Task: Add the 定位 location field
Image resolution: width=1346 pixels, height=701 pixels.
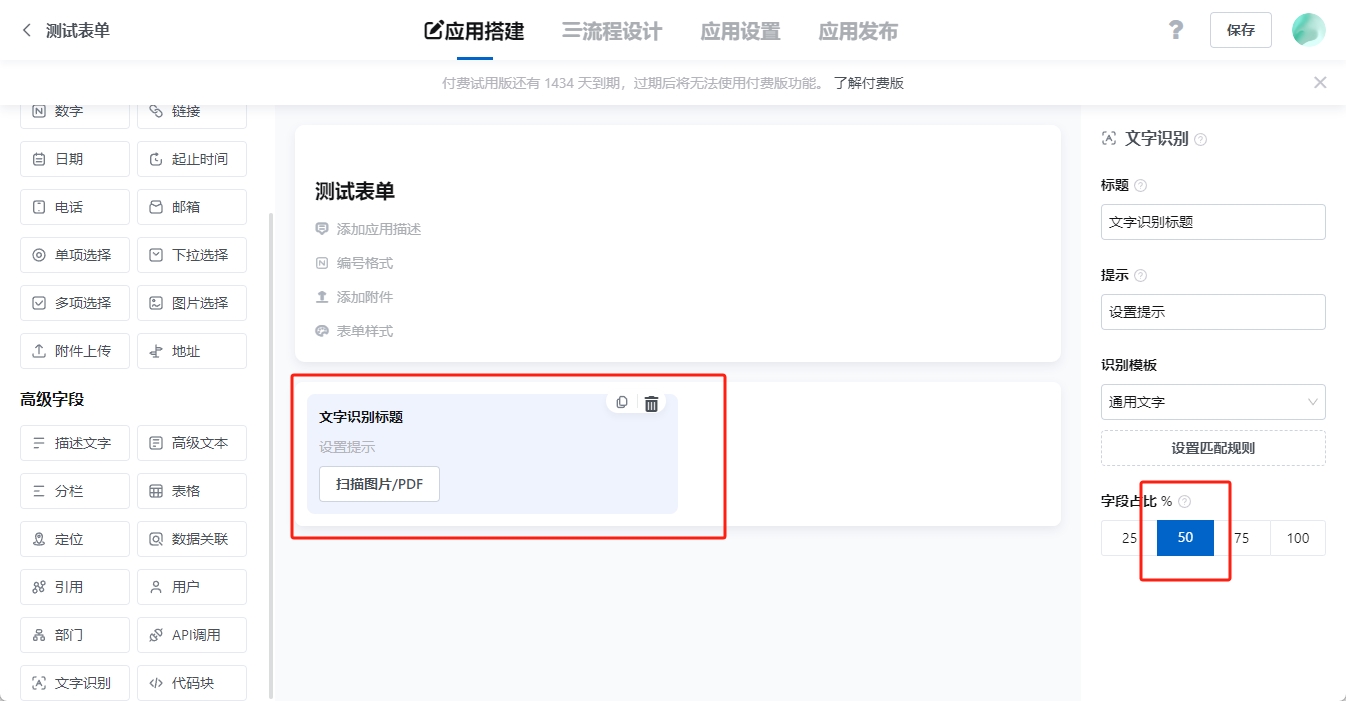Action: [x=75, y=539]
